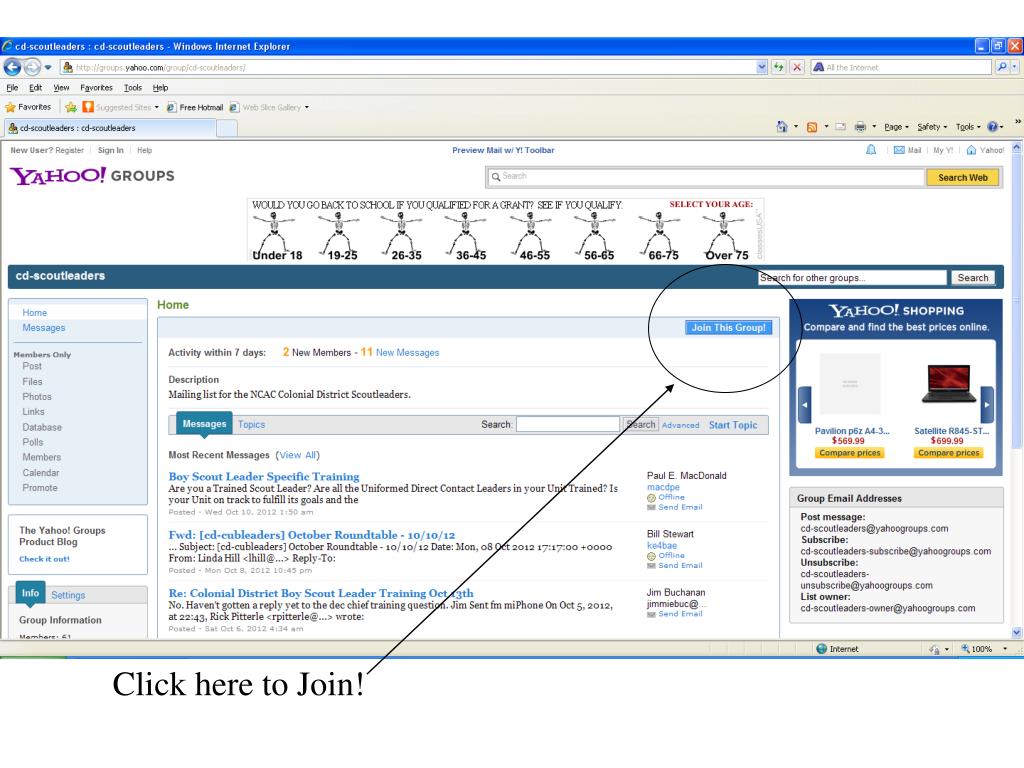Click previous arrow in Yahoo Shopping carousel
1024x768 pixels.
coord(805,405)
